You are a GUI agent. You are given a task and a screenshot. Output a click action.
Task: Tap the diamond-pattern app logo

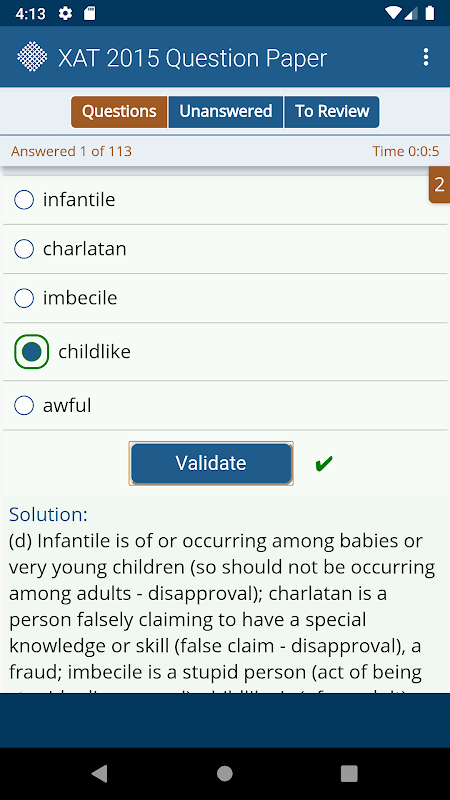point(32,57)
